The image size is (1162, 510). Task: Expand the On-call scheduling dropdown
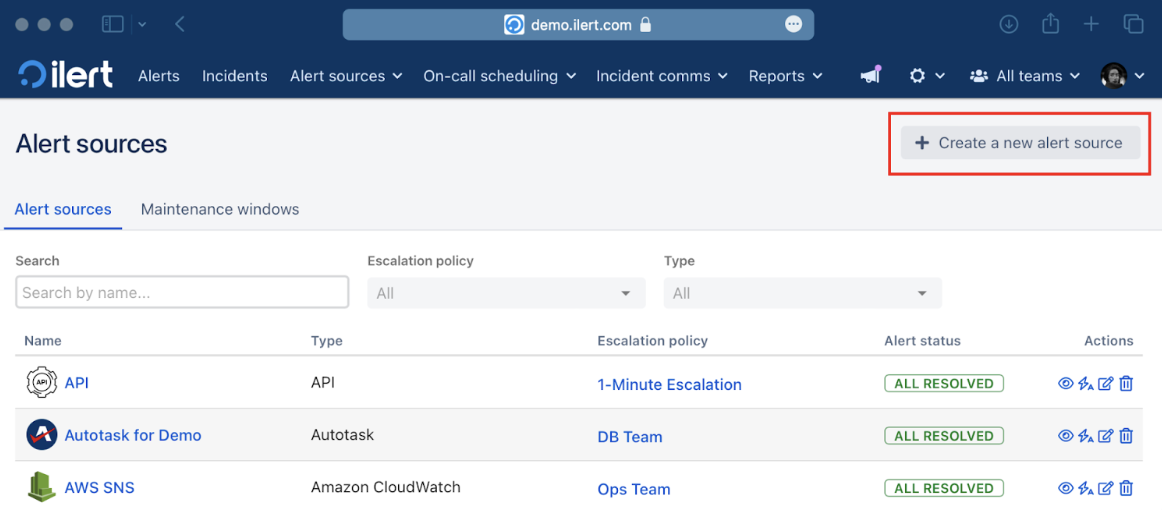pos(499,76)
